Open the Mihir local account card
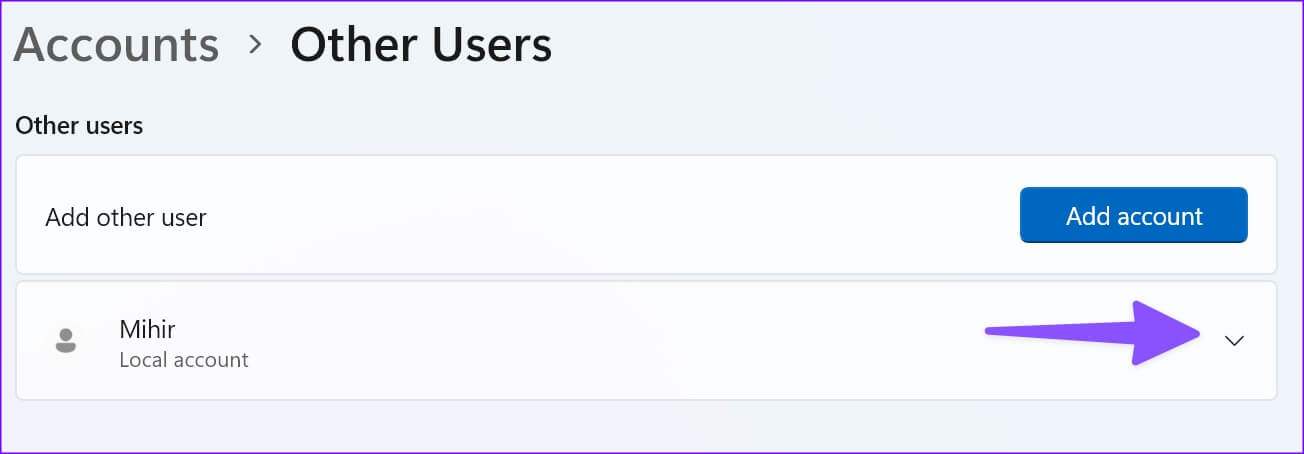The height and width of the screenshot is (454, 1304). click(x=646, y=340)
